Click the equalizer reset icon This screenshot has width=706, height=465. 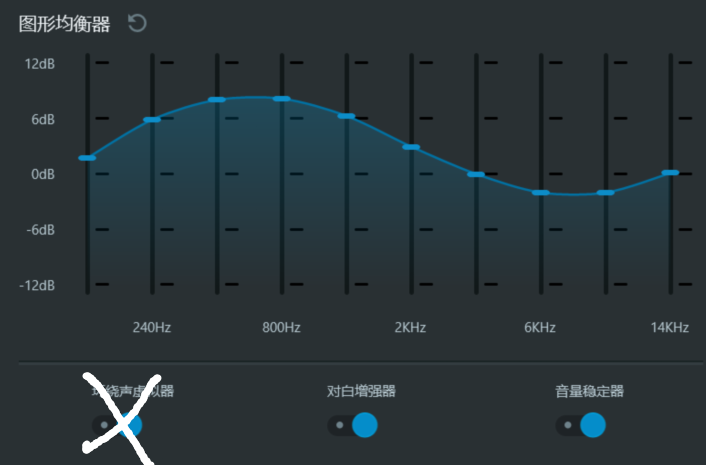(x=137, y=23)
